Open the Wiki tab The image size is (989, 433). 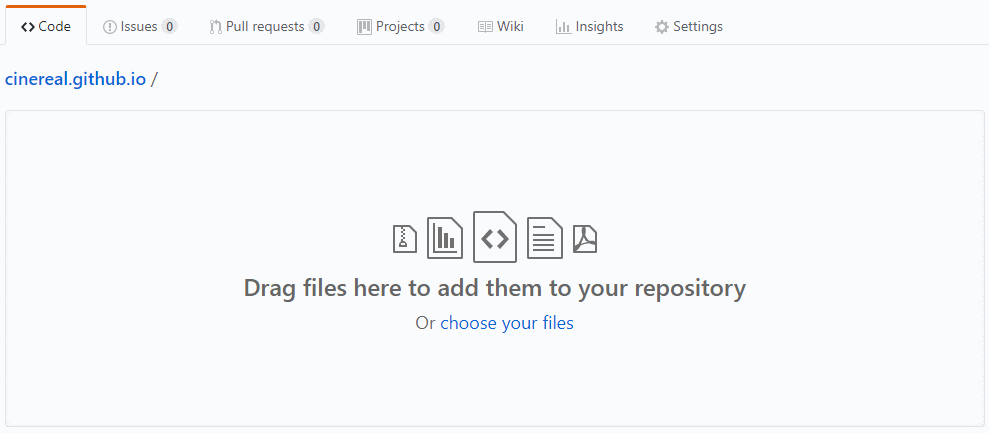pyautogui.click(x=501, y=27)
